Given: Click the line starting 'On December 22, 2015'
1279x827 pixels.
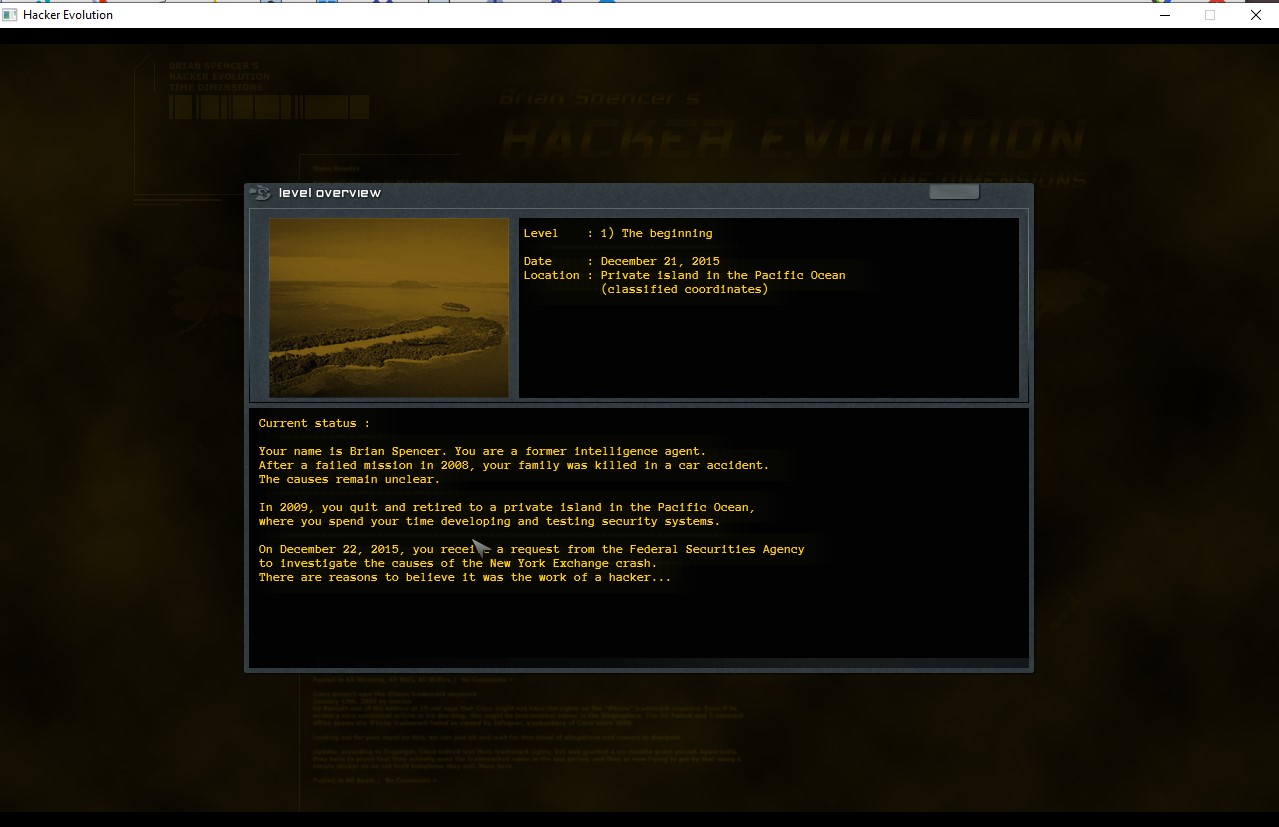Looking at the screenshot, I should (x=531, y=549).
